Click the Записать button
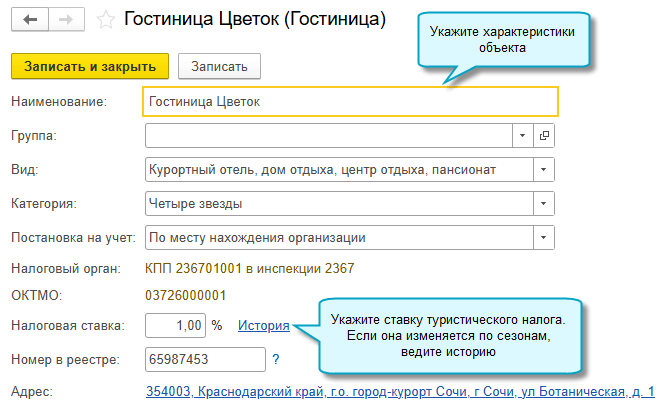Screen dimensions: 666x407 click(219, 66)
